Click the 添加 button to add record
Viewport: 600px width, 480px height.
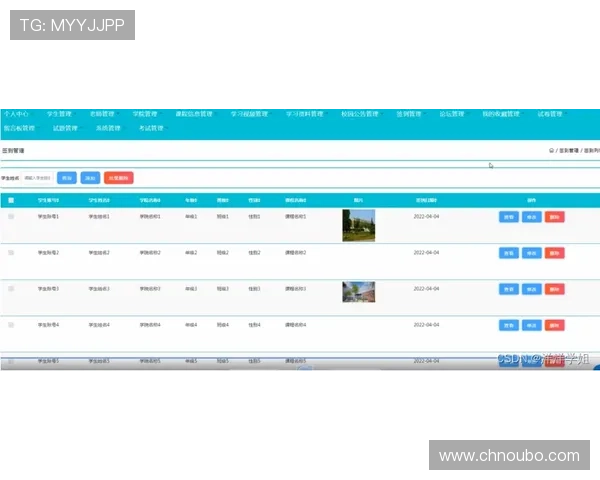pos(90,177)
